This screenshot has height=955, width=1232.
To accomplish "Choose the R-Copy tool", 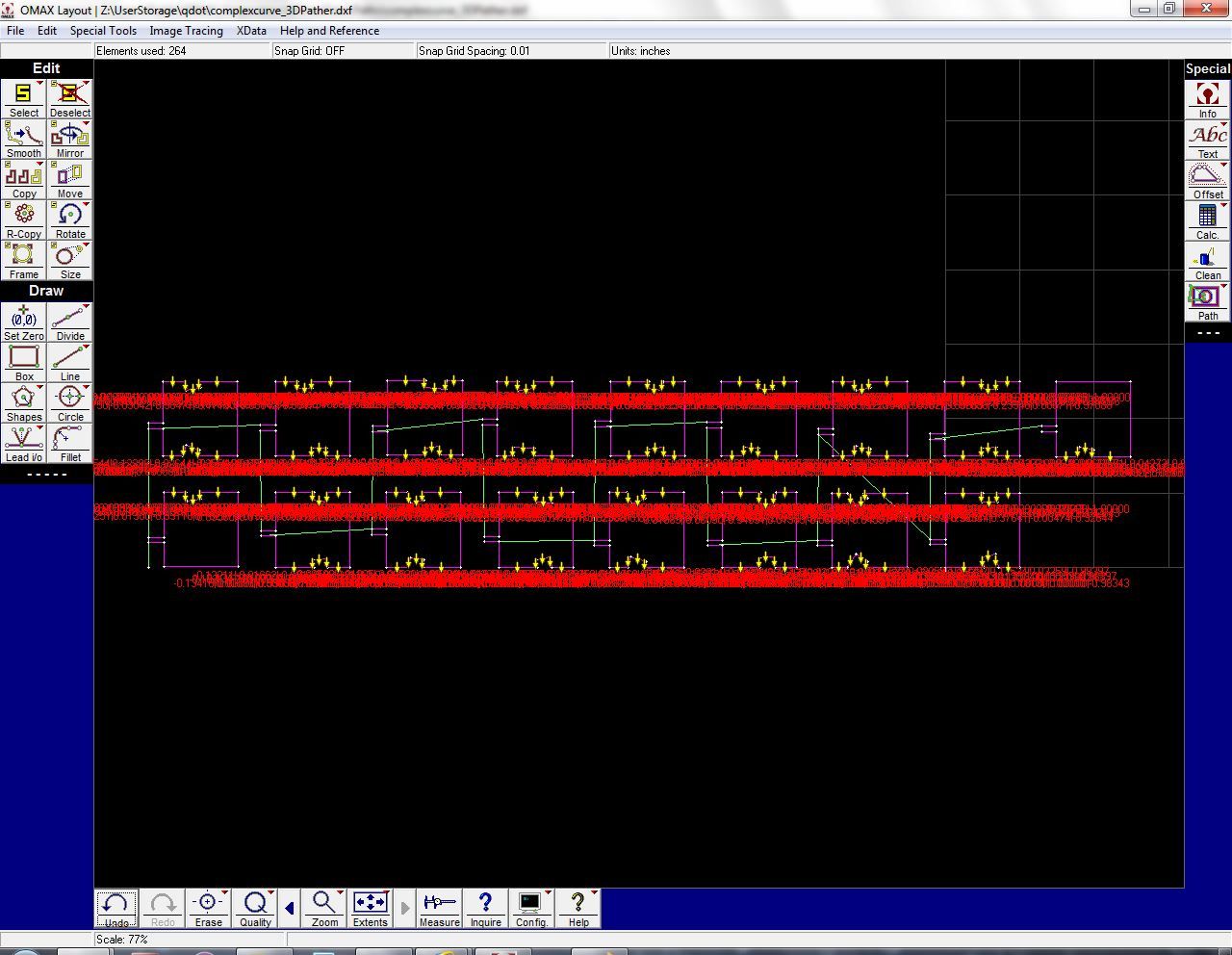I will pyautogui.click(x=23, y=221).
